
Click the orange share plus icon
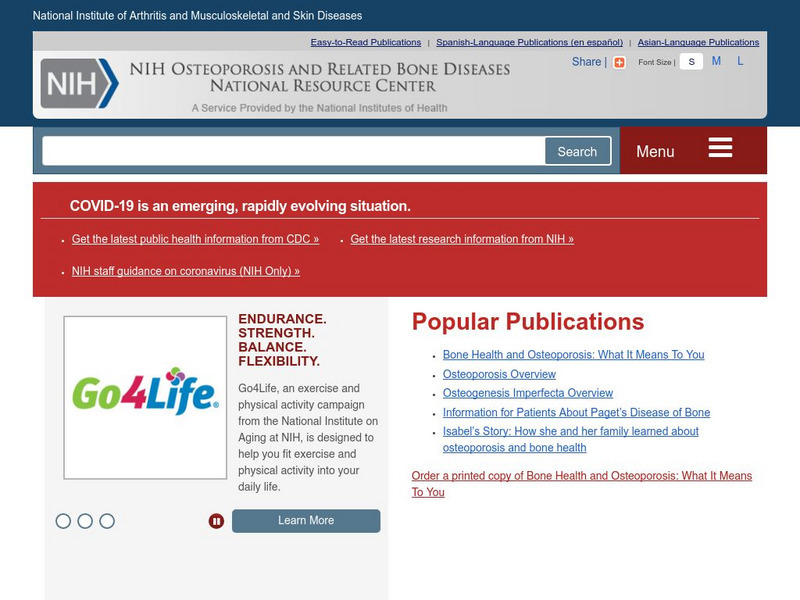click(619, 62)
